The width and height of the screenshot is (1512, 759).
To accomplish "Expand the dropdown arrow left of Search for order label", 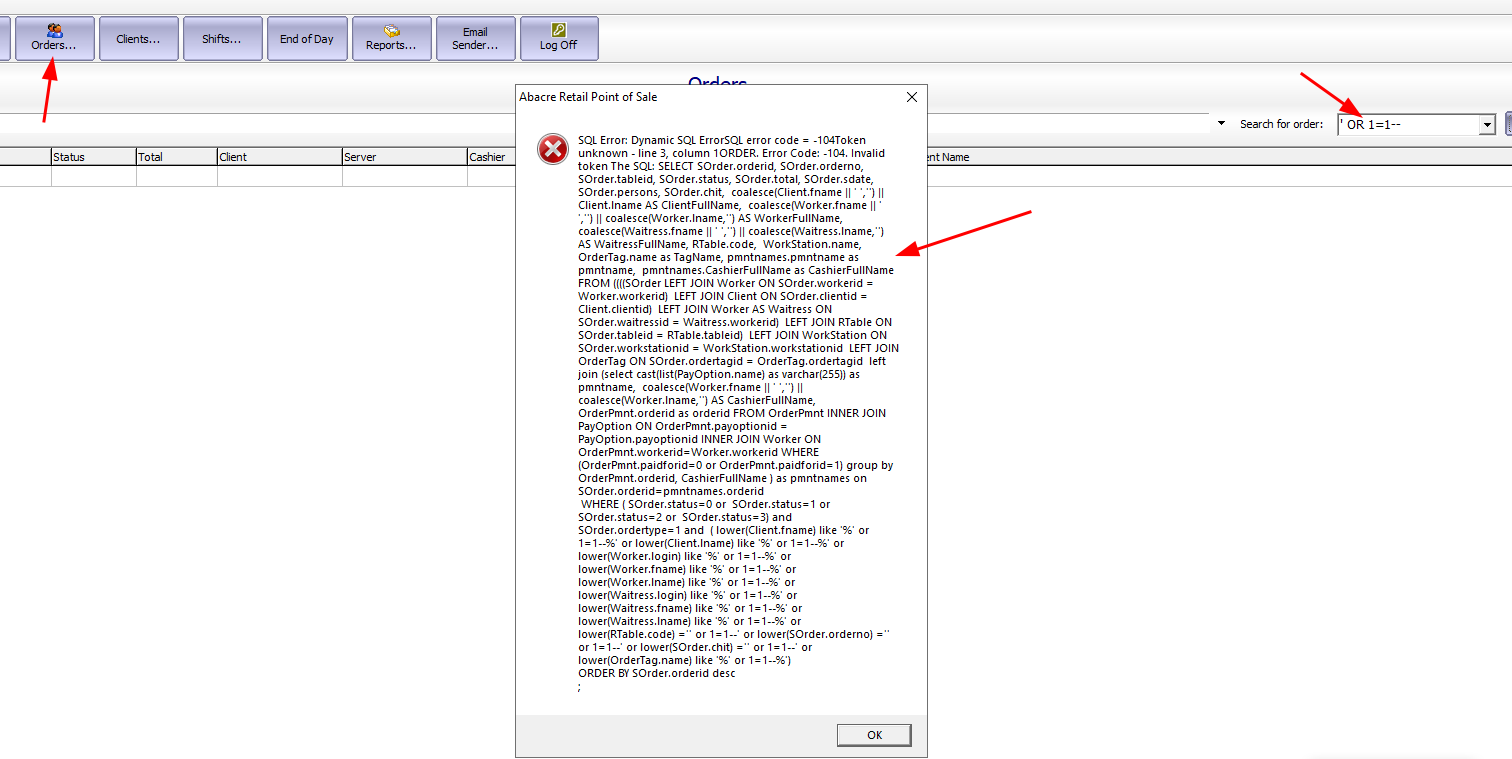I will [1221, 124].
